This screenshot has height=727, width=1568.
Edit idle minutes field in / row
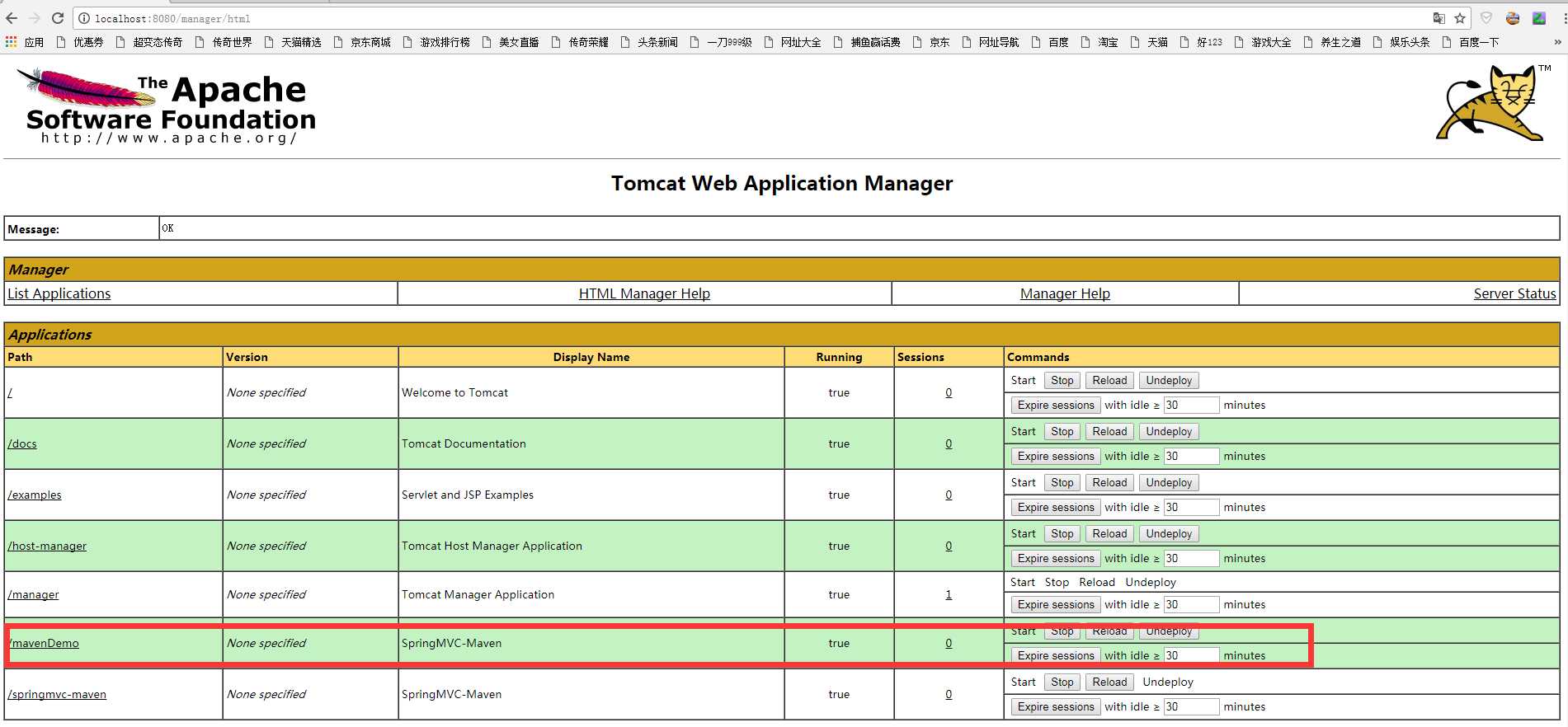[x=1191, y=405]
